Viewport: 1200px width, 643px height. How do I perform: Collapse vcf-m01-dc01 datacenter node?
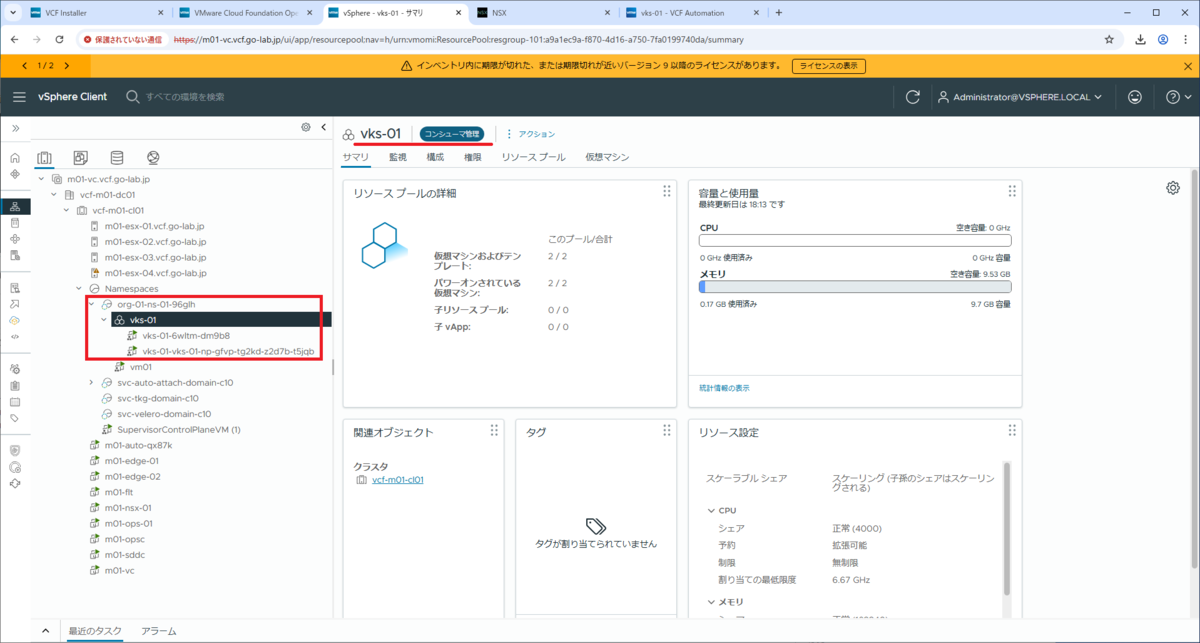tap(54, 195)
